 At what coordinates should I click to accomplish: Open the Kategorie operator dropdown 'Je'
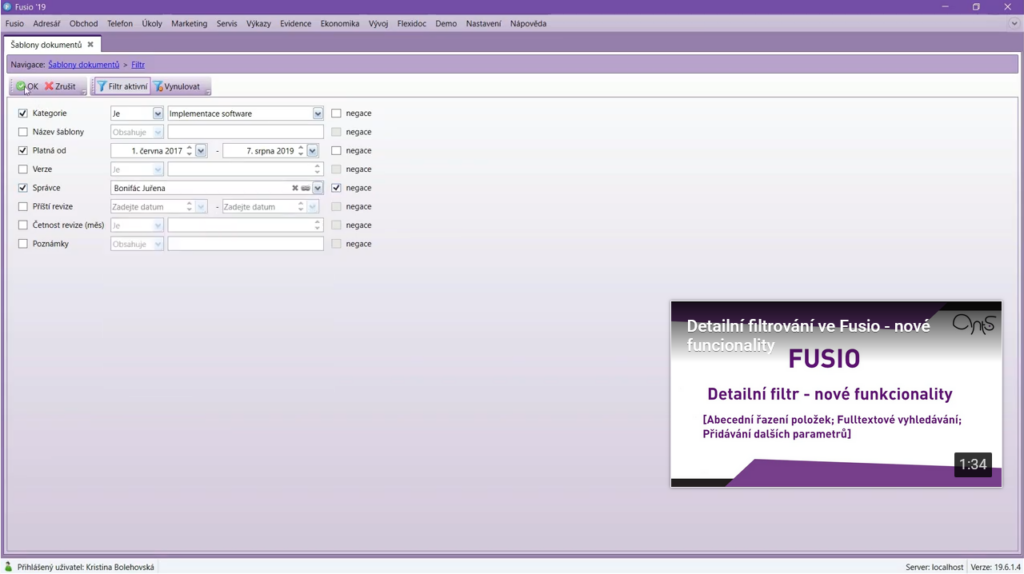(x=158, y=114)
